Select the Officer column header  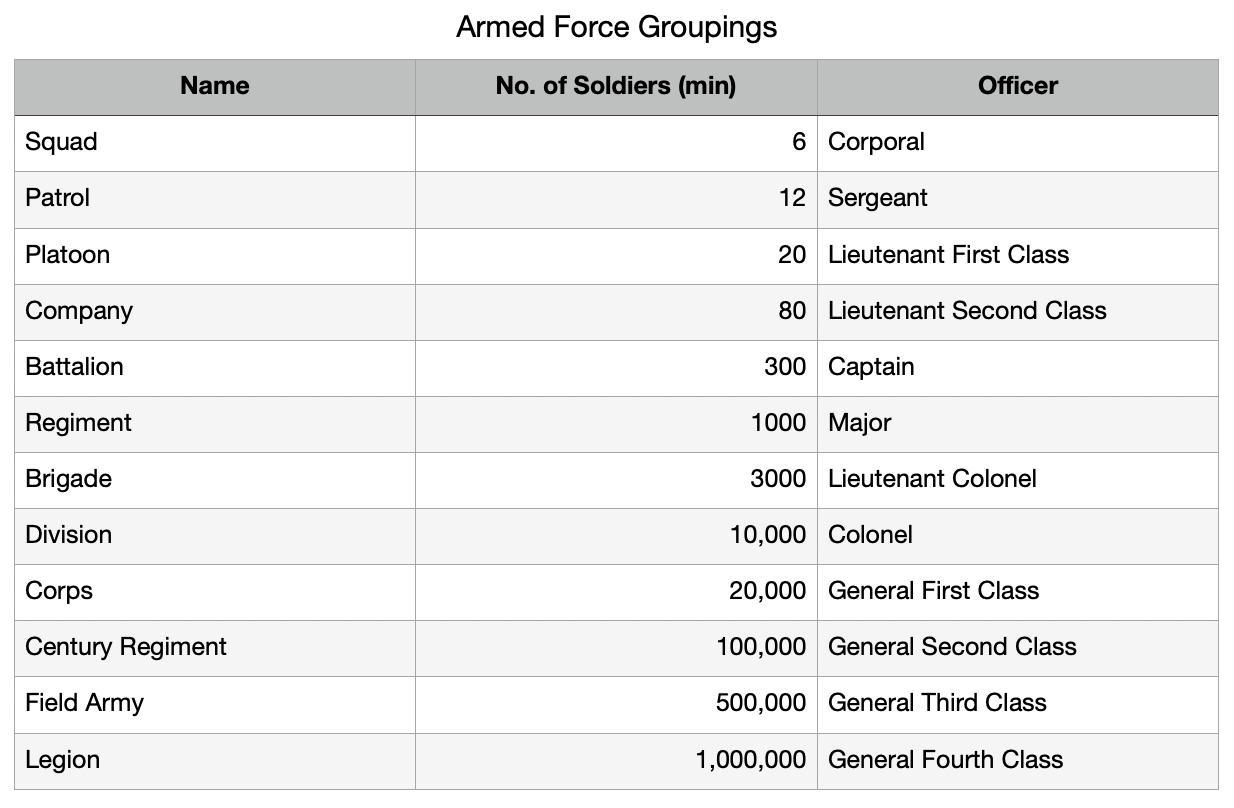click(x=1018, y=87)
